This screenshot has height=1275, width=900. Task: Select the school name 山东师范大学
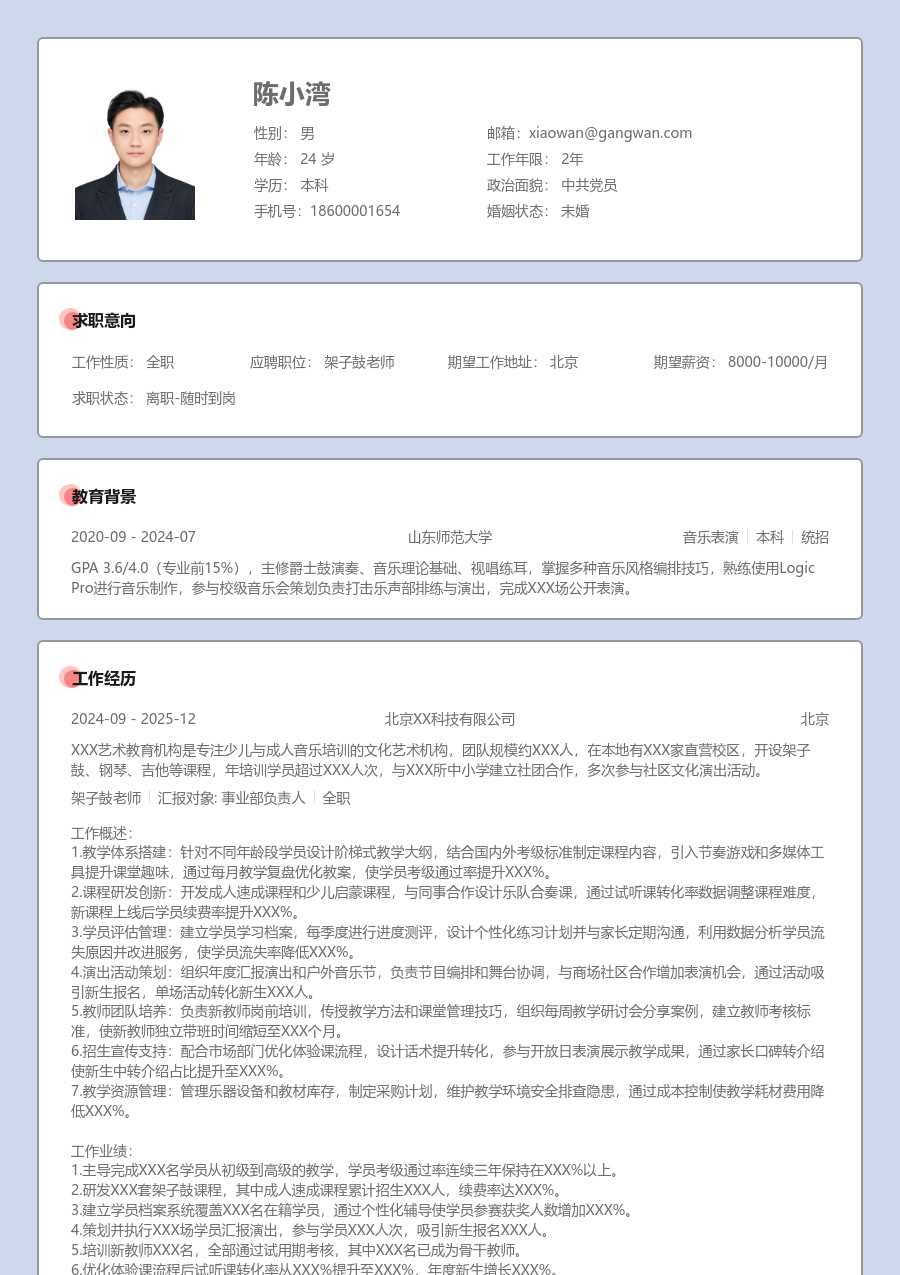click(x=450, y=537)
